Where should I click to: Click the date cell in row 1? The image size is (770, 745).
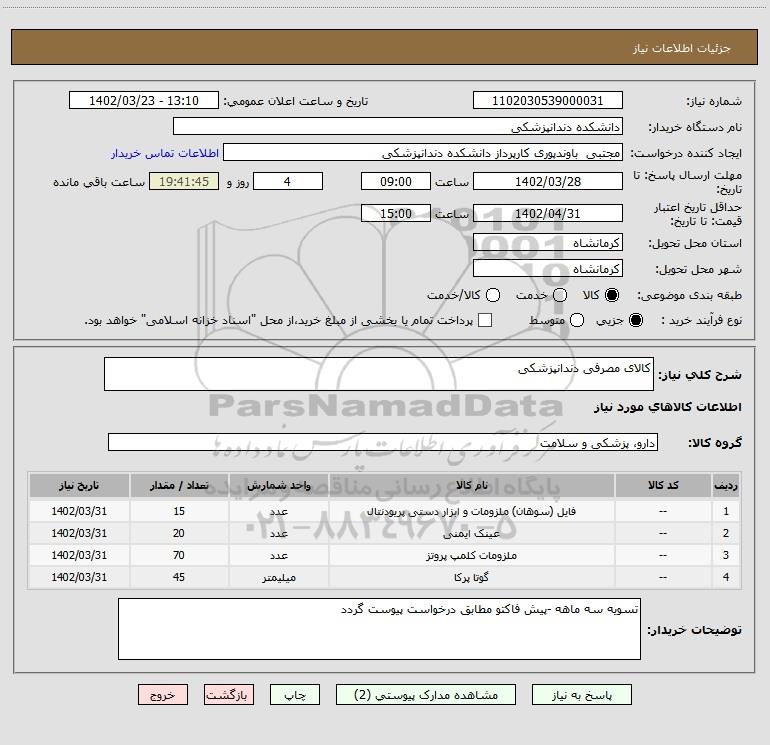coord(79,511)
